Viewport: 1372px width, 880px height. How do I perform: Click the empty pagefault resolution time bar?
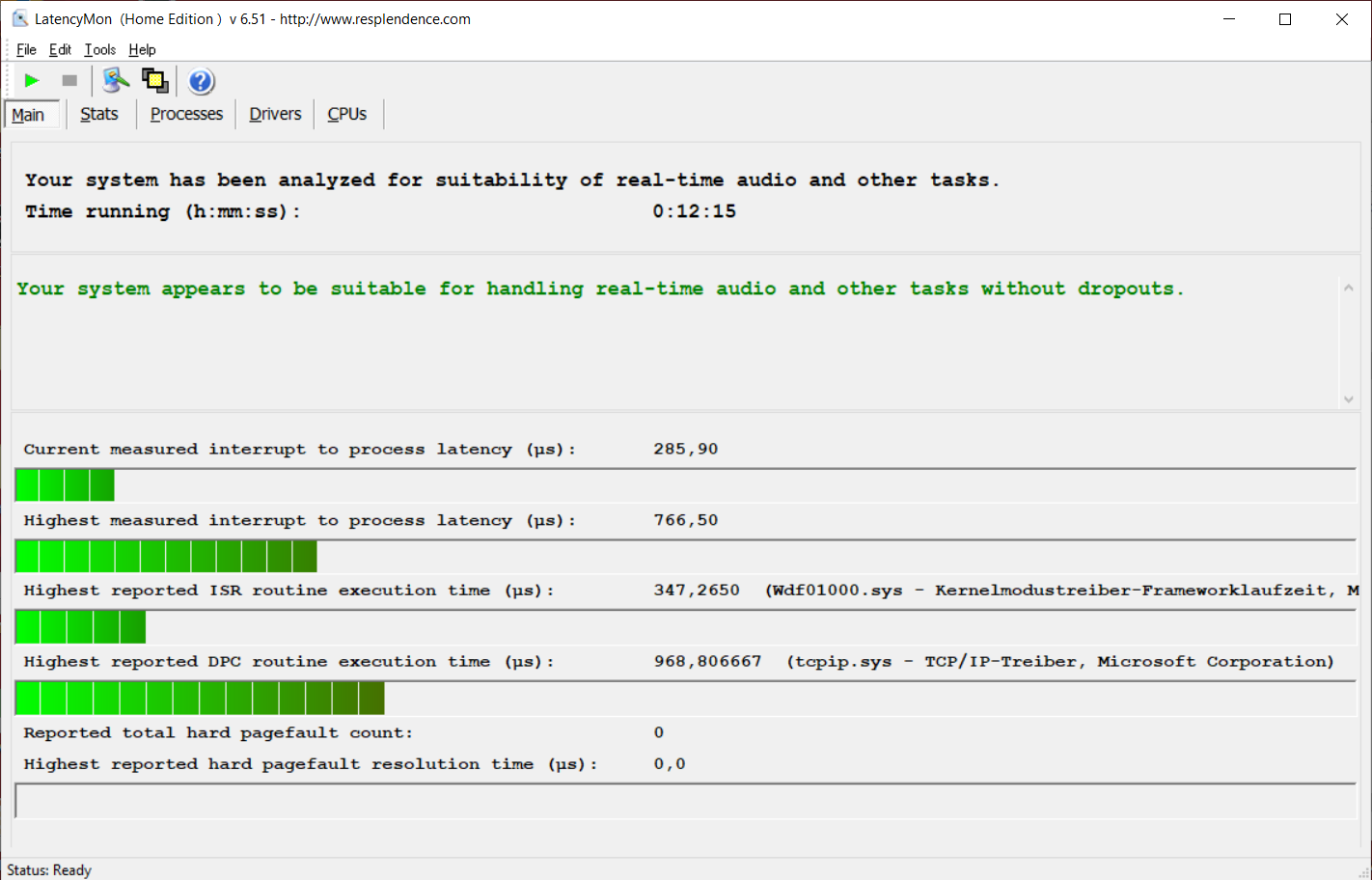(x=685, y=801)
